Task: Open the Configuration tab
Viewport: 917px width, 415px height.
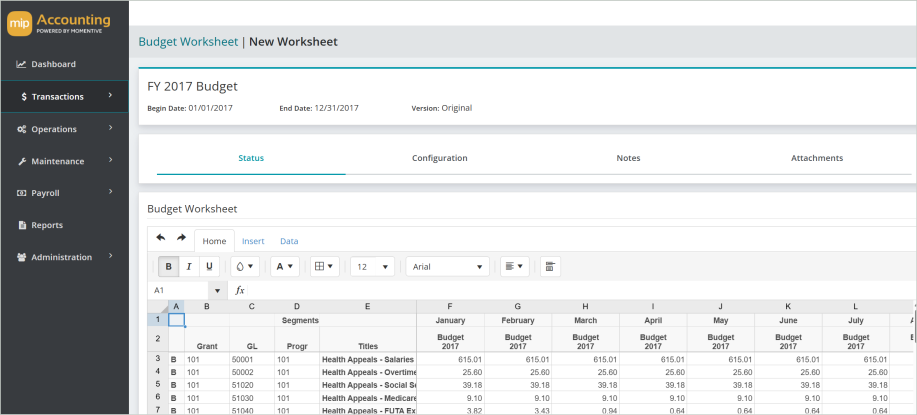Action: pyautogui.click(x=439, y=158)
